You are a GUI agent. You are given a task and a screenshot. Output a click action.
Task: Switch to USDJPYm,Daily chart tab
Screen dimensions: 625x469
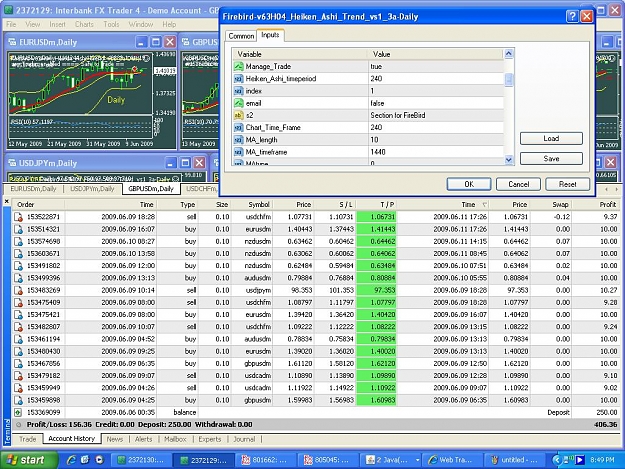tap(92, 189)
